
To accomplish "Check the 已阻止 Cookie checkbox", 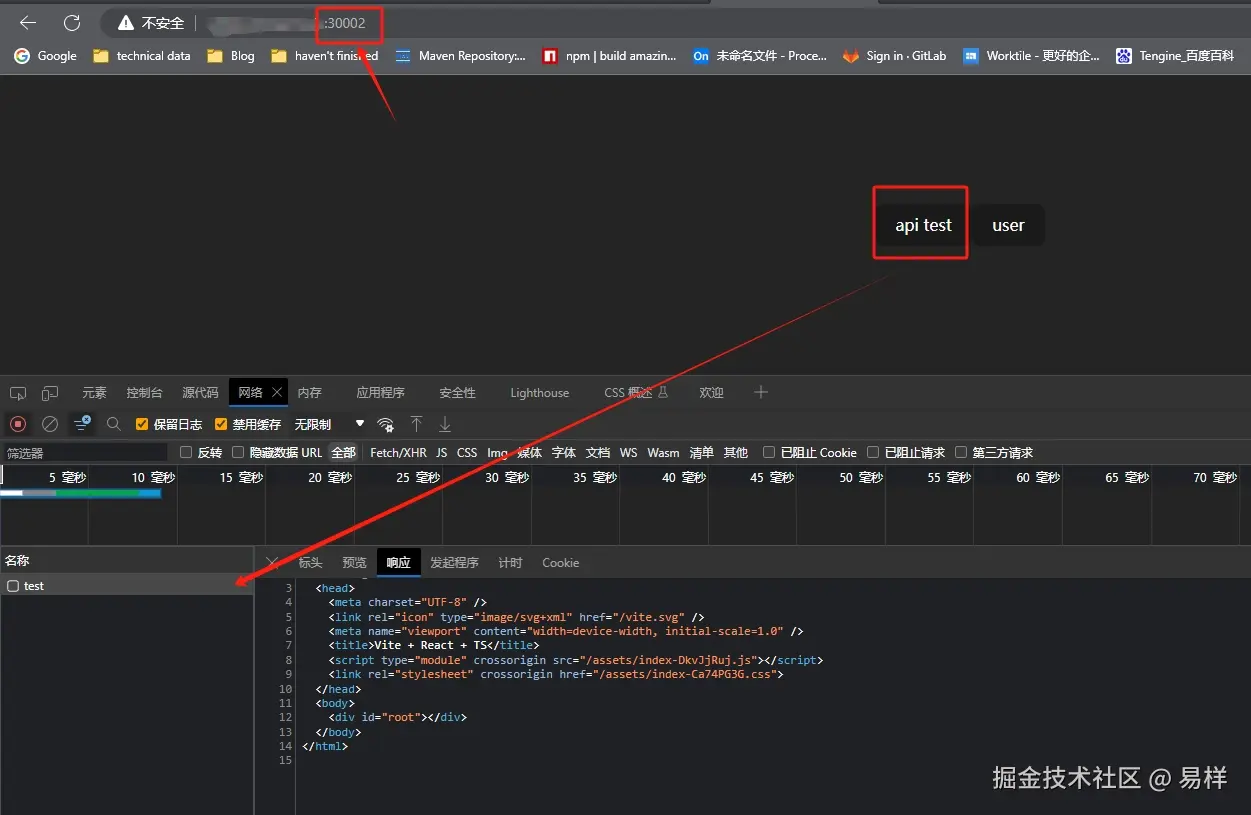I will pyautogui.click(x=769, y=453).
